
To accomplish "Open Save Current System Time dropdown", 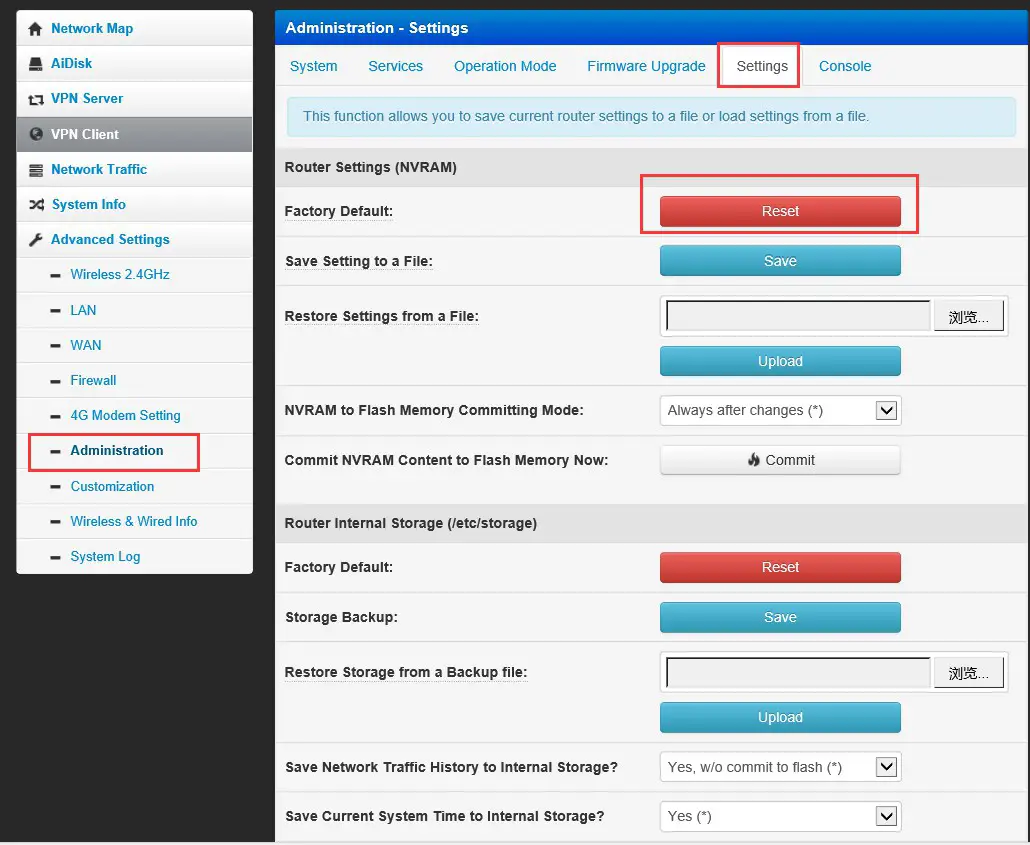I will click(780, 816).
